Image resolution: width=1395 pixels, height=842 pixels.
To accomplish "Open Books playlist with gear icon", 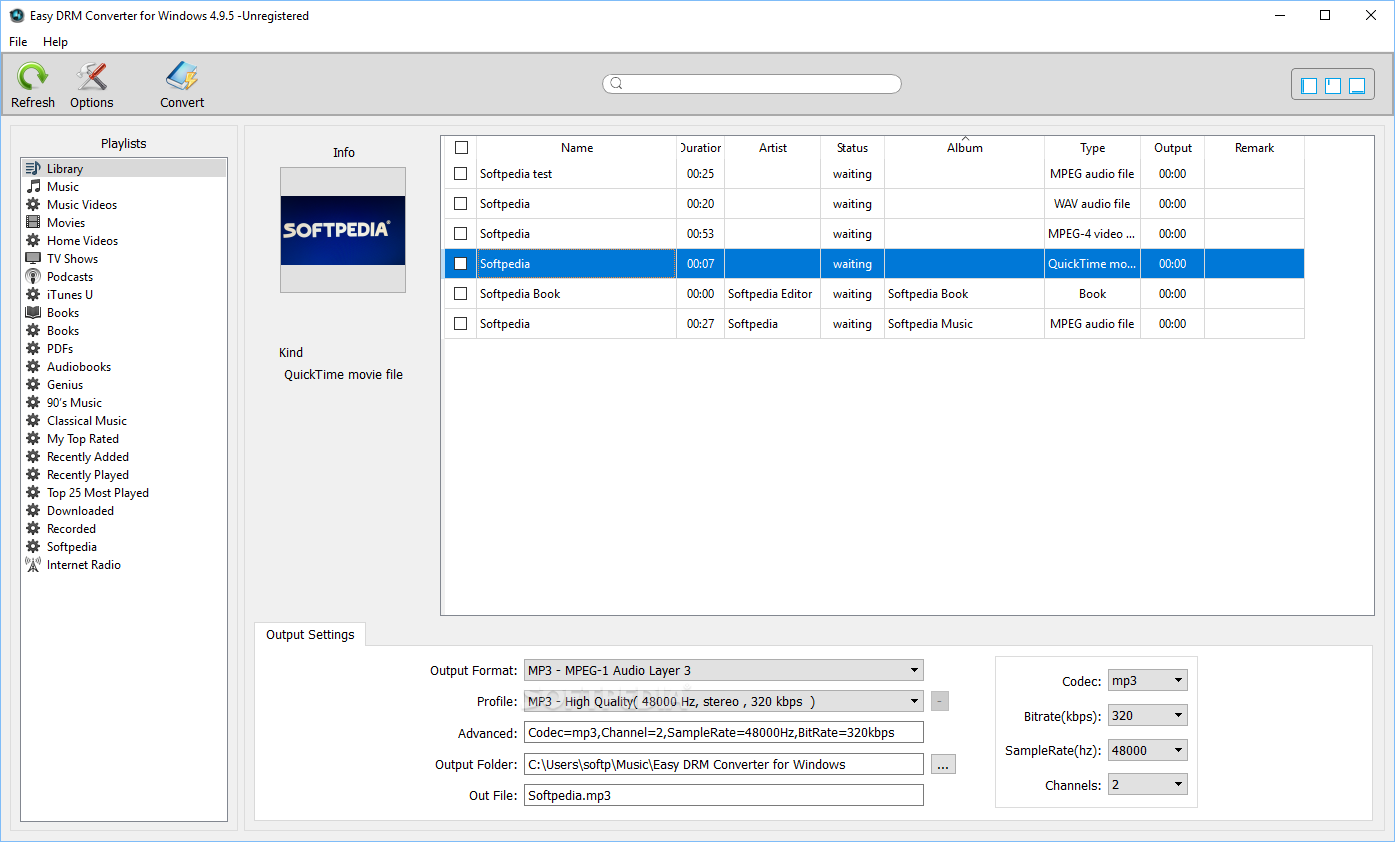I will point(62,331).
